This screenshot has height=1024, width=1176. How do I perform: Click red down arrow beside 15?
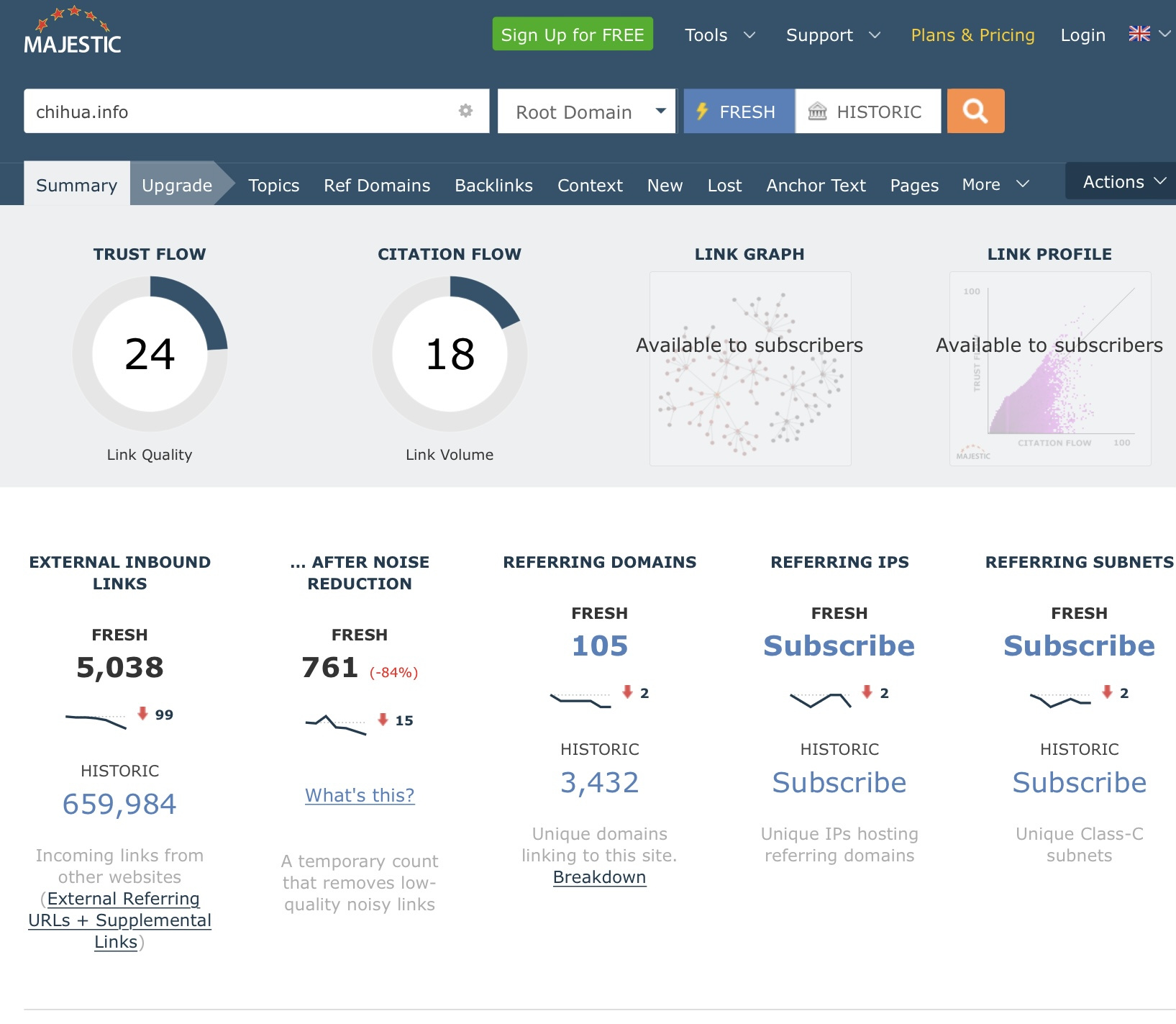click(x=383, y=719)
